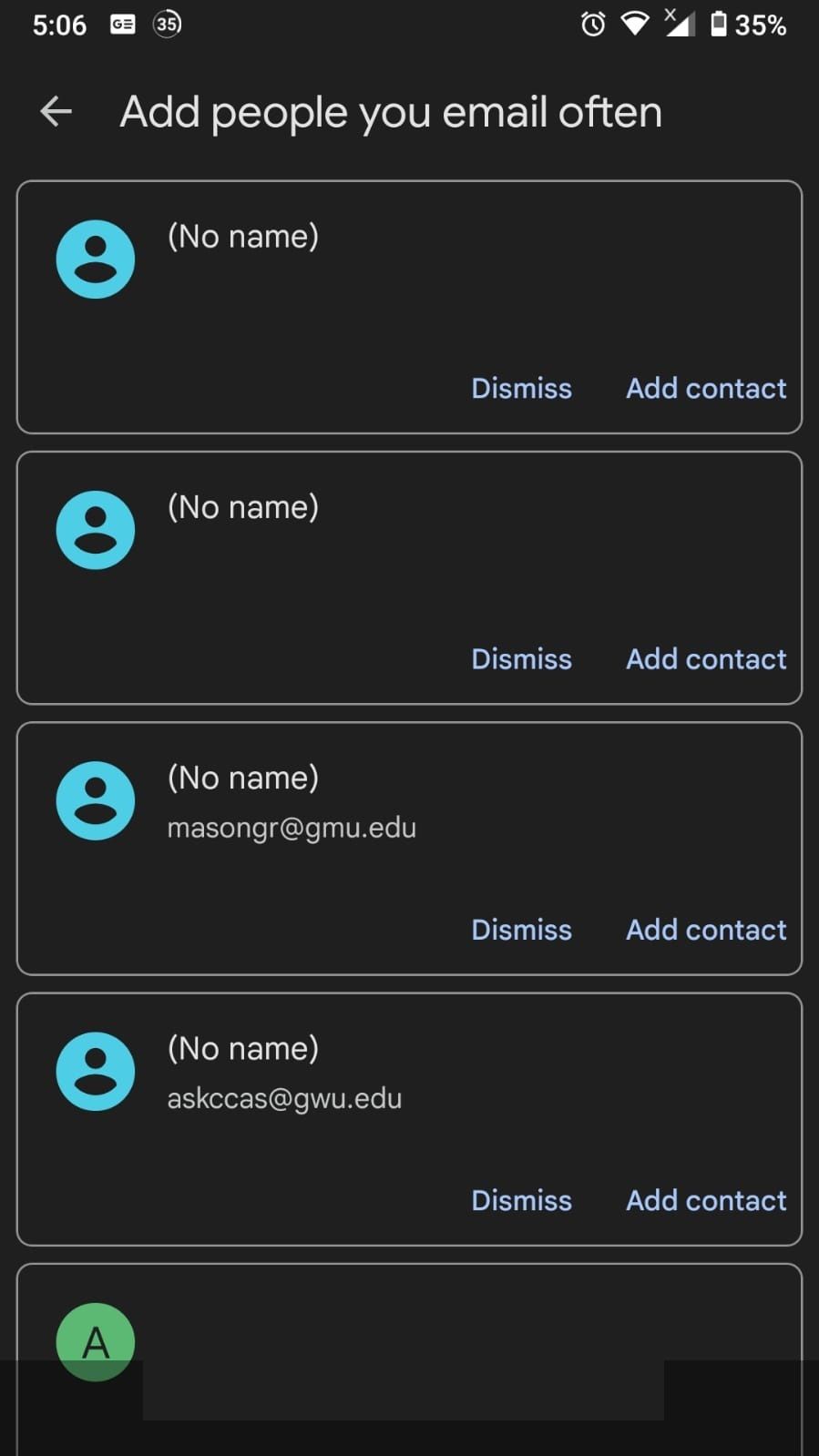The width and height of the screenshot is (819, 1456).
Task: Tap the news notification icon in status bar
Action: (123, 24)
